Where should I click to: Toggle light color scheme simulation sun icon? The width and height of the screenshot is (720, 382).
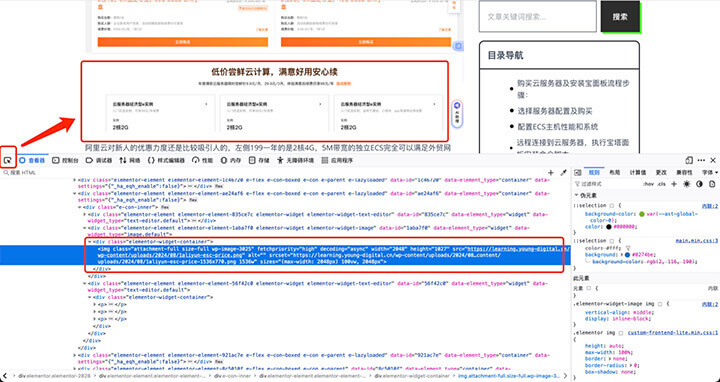tap(686, 184)
